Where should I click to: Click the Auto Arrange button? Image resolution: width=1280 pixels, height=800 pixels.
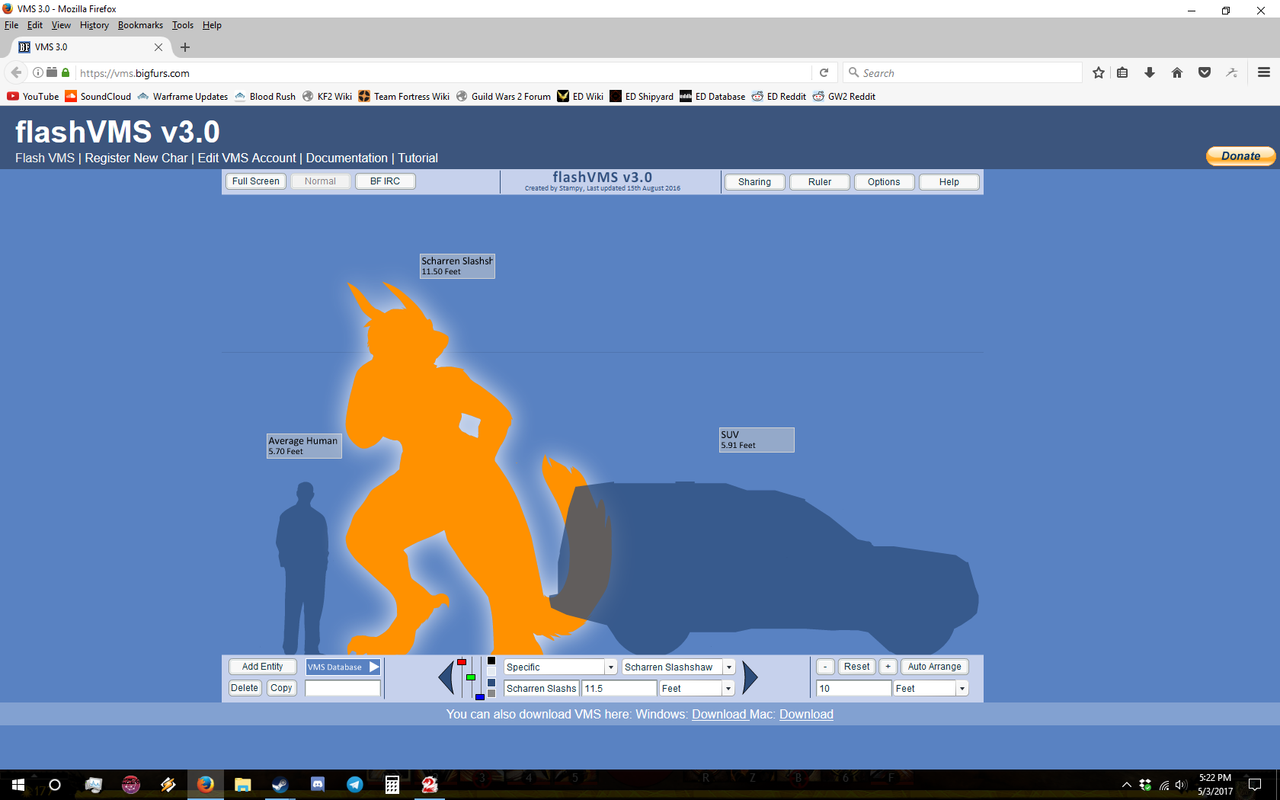coord(934,666)
